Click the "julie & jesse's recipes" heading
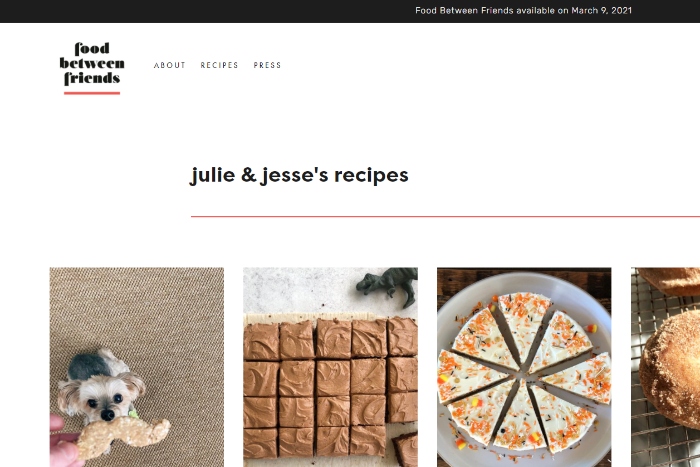Screen dimensions: 700x467 click(299, 175)
